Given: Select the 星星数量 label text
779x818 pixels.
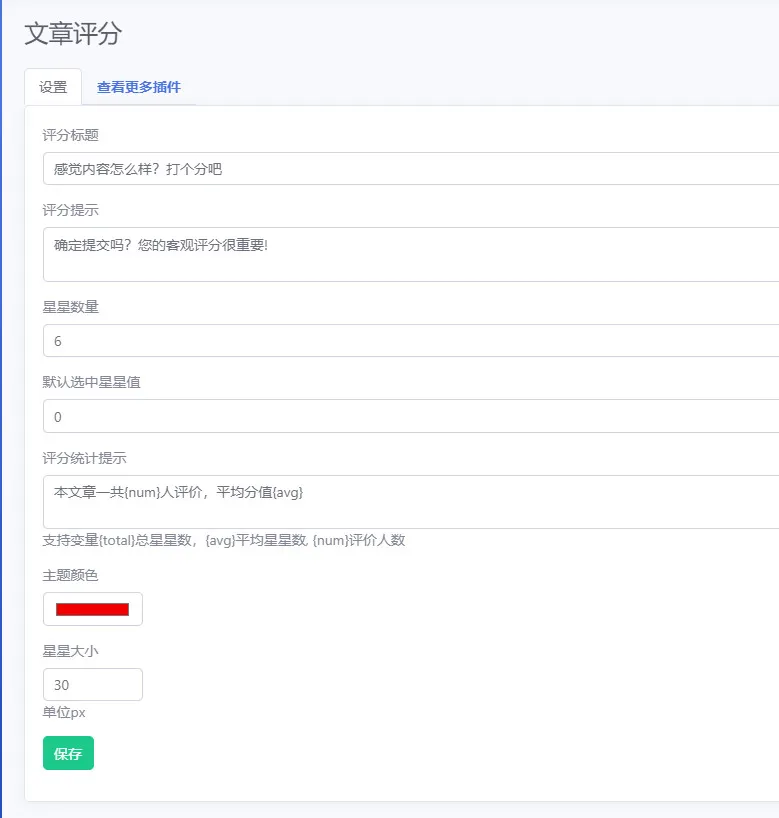Looking at the screenshot, I should pos(70,307).
